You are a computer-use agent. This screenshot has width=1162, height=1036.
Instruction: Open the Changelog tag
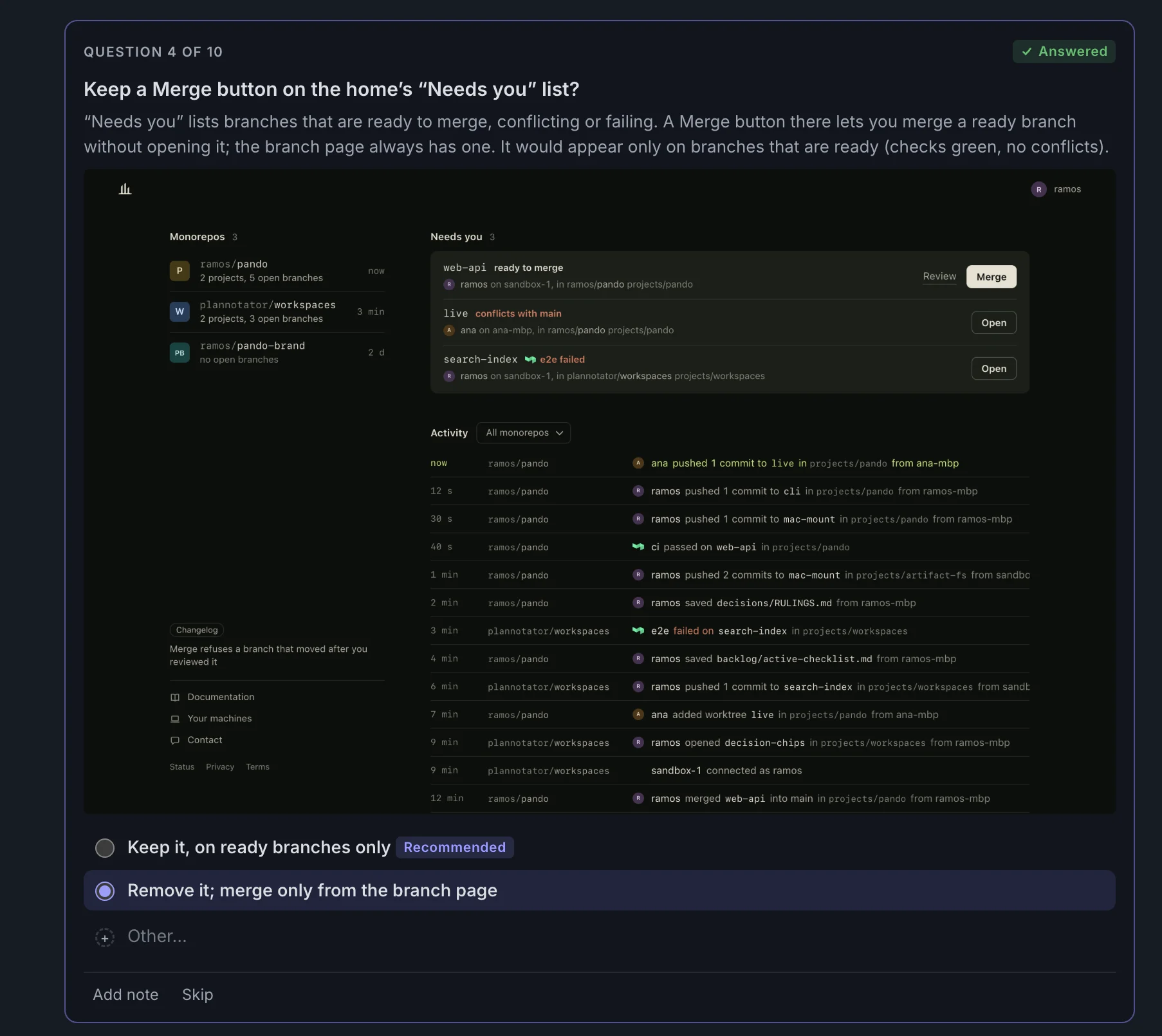[x=197, y=630]
